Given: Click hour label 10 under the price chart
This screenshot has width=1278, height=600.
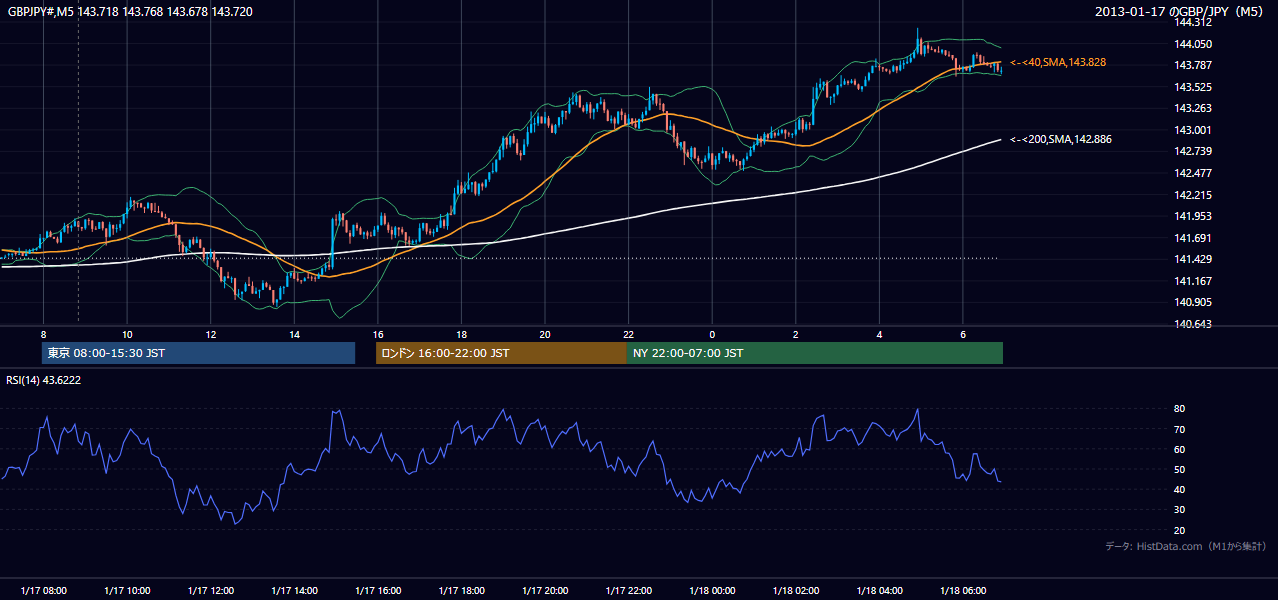Looking at the screenshot, I should click(127, 334).
